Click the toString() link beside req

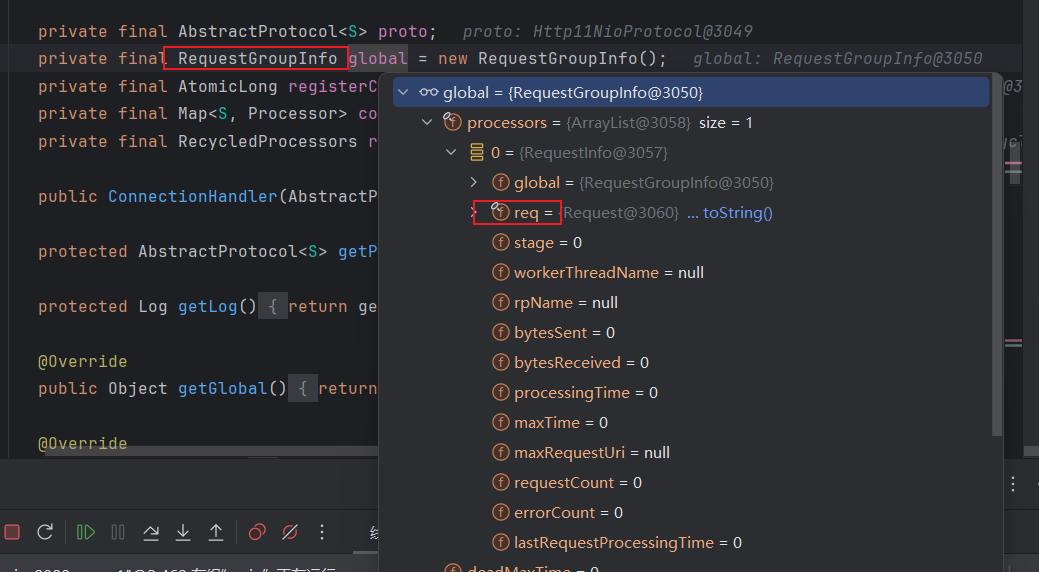click(737, 213)
